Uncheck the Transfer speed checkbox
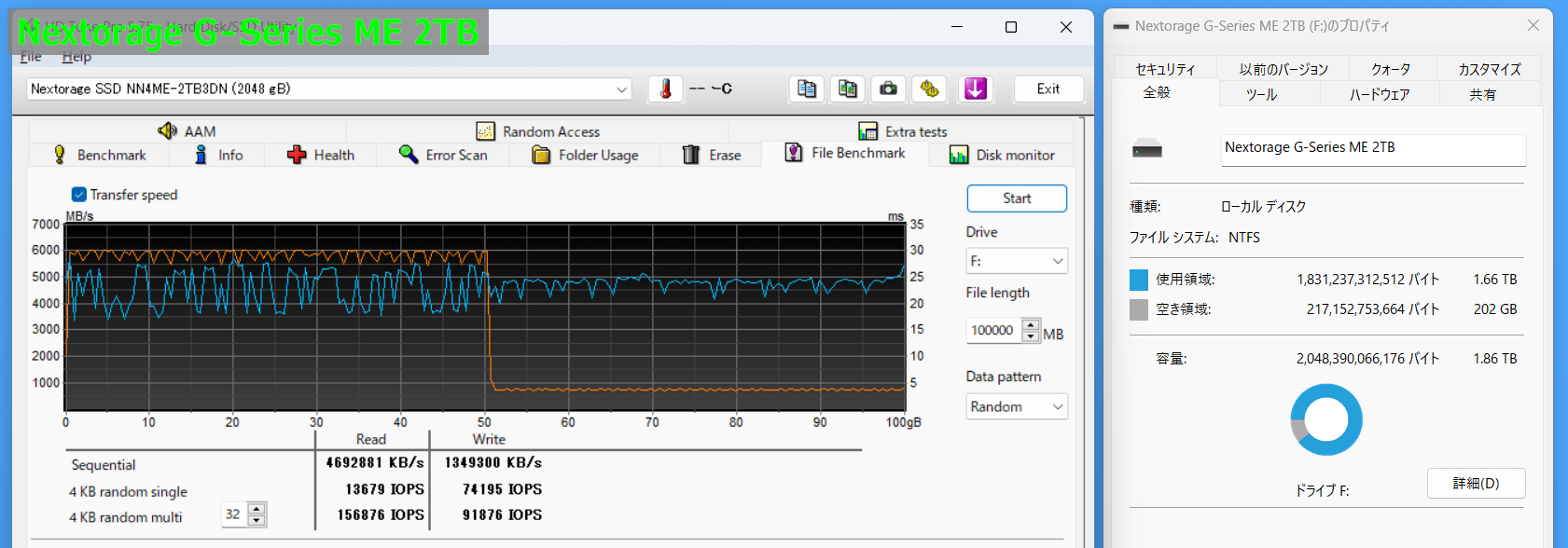The height and width of the screenshot is (548, 1568). pos(79,195)
